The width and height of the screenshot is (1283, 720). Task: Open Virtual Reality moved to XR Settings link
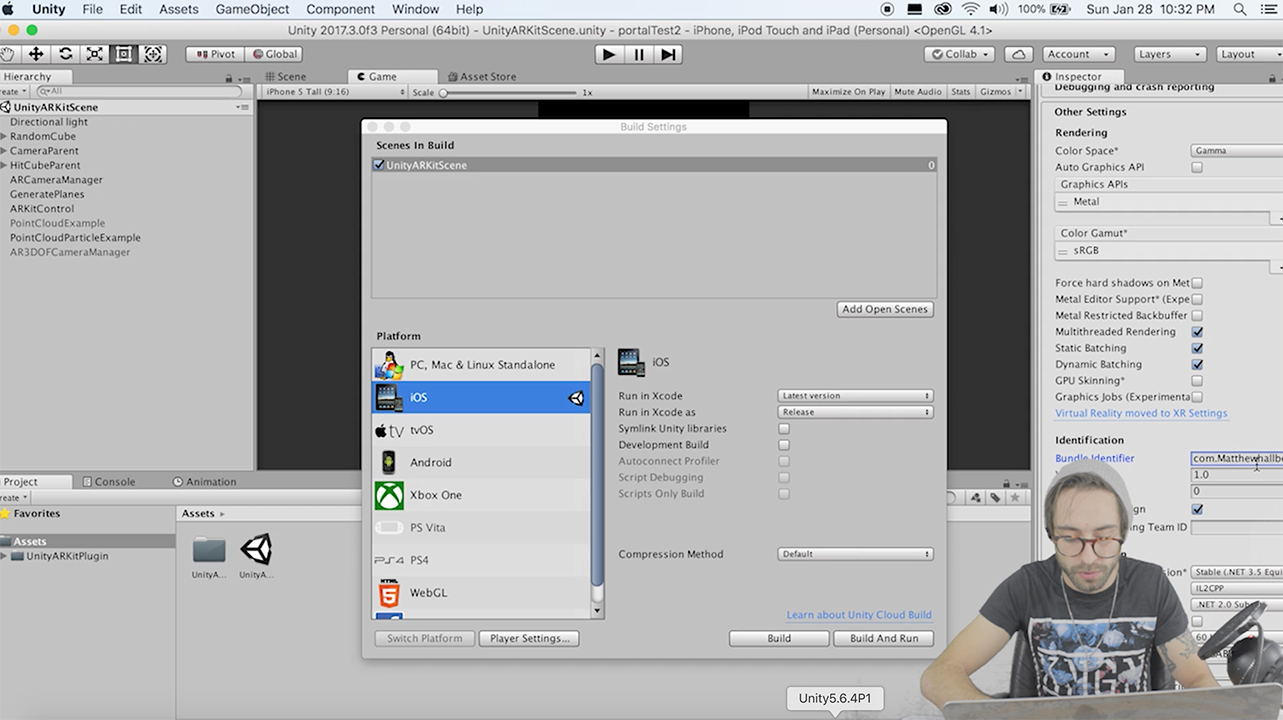(1141, 413)
